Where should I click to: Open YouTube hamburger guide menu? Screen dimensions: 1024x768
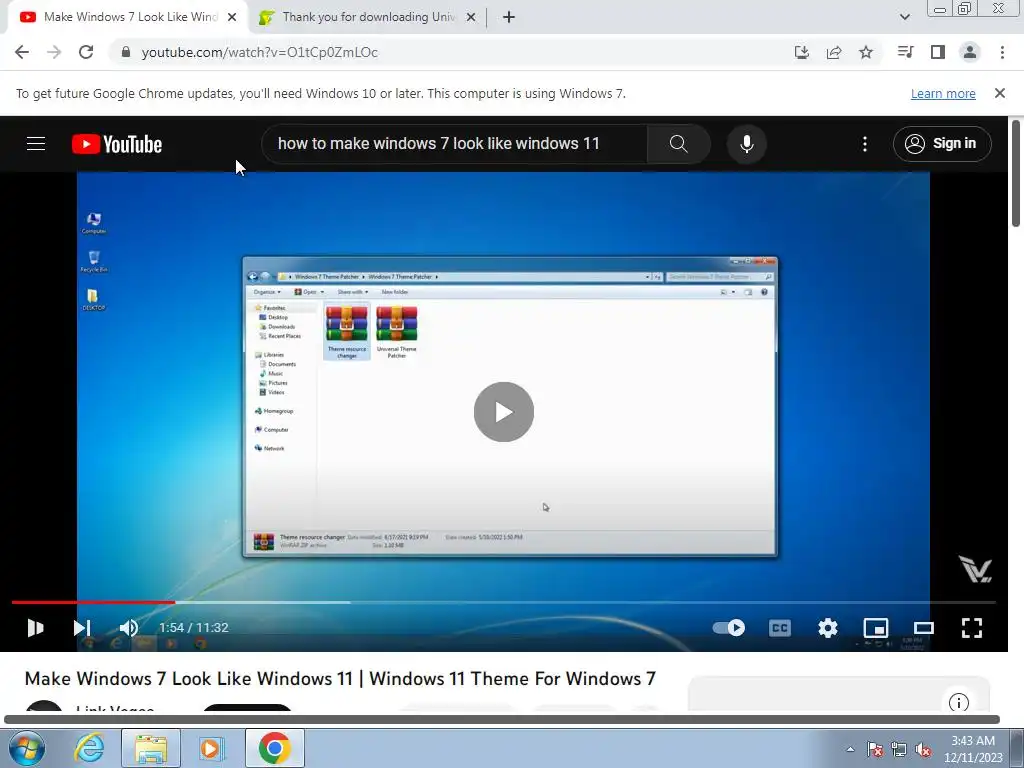coord(36,144)
